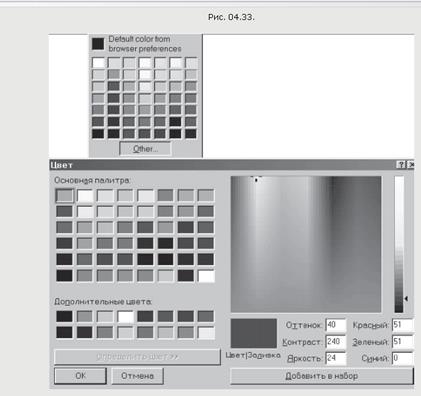Click the Контраст field showing 240
This screenshot has height=396, width=421.
pos(335,341)
